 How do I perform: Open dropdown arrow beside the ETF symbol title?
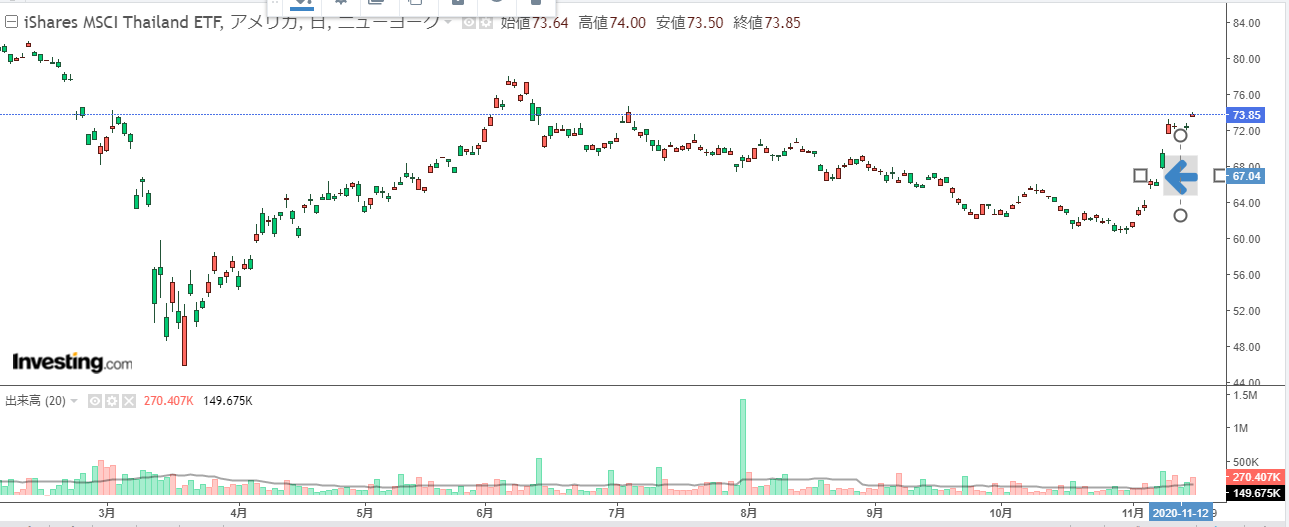coord(448,22)
